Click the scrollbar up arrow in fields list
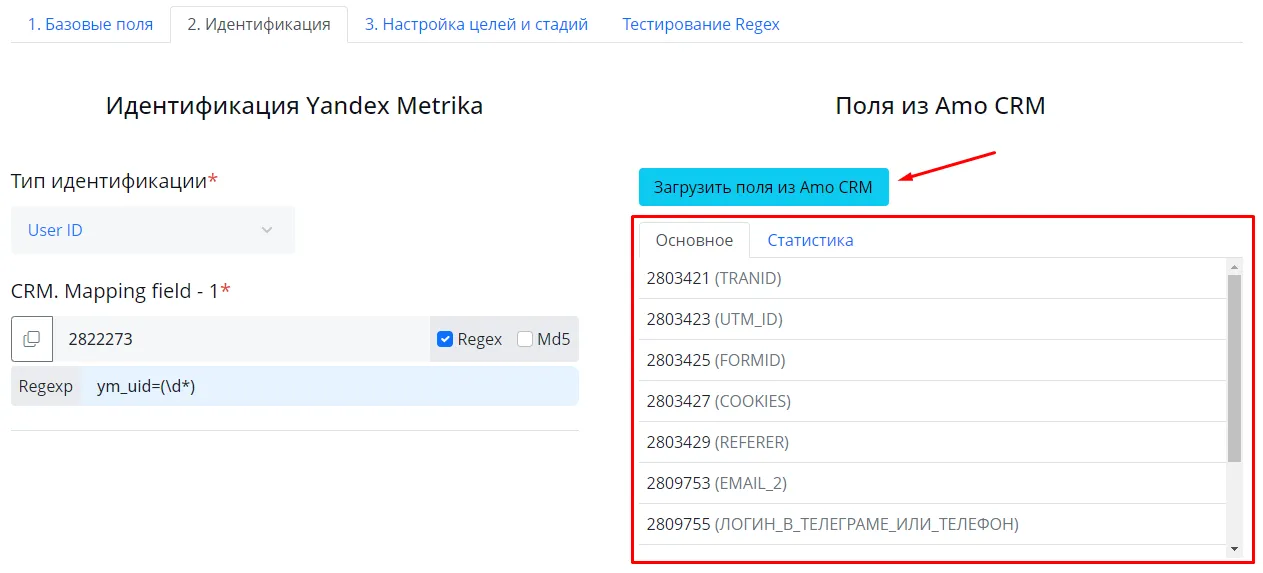This screenshot has width=1263, height=573. pos(1234,267)
